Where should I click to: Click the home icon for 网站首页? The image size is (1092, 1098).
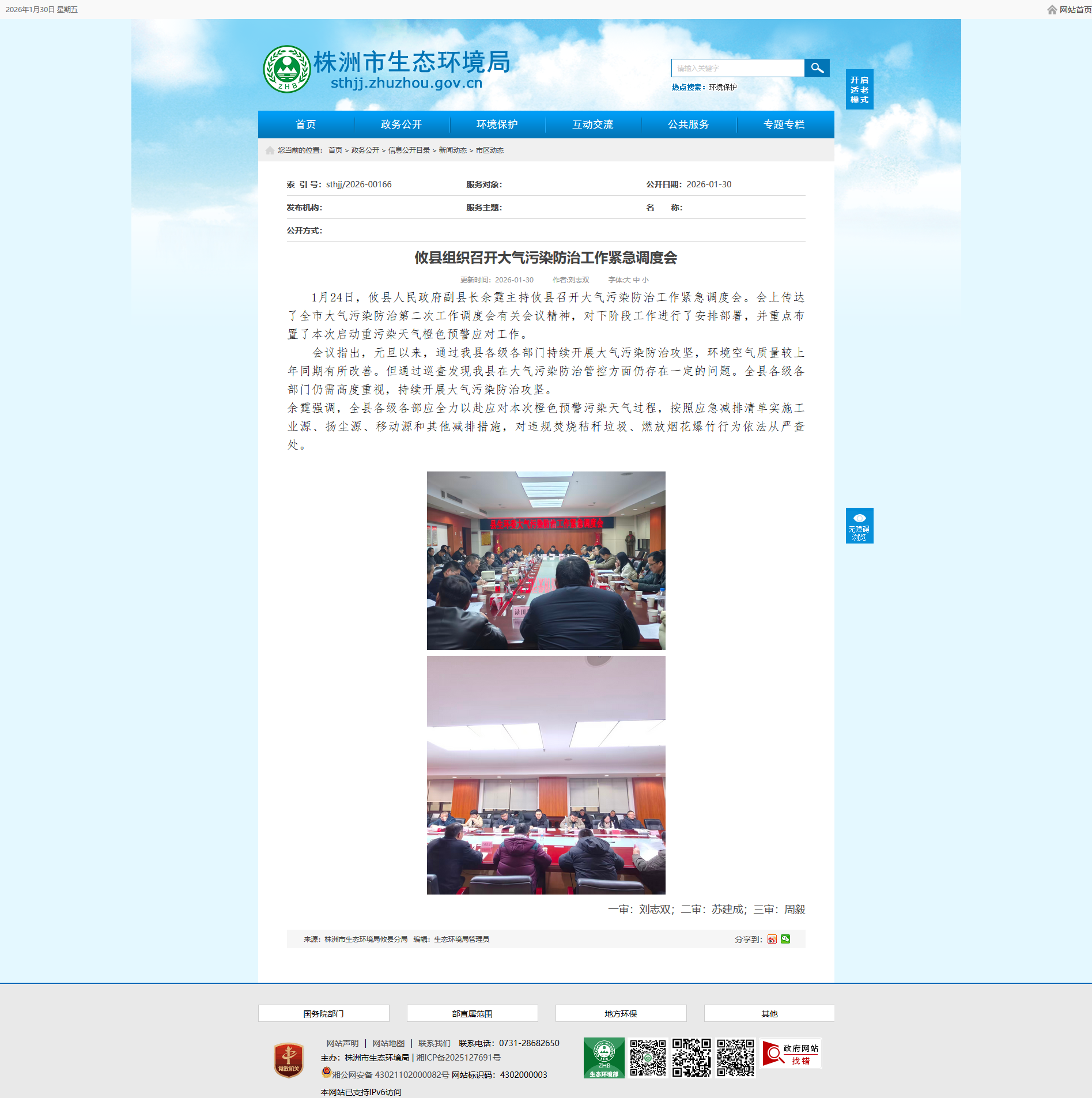pyautogui.click(x=1052, y=10)
